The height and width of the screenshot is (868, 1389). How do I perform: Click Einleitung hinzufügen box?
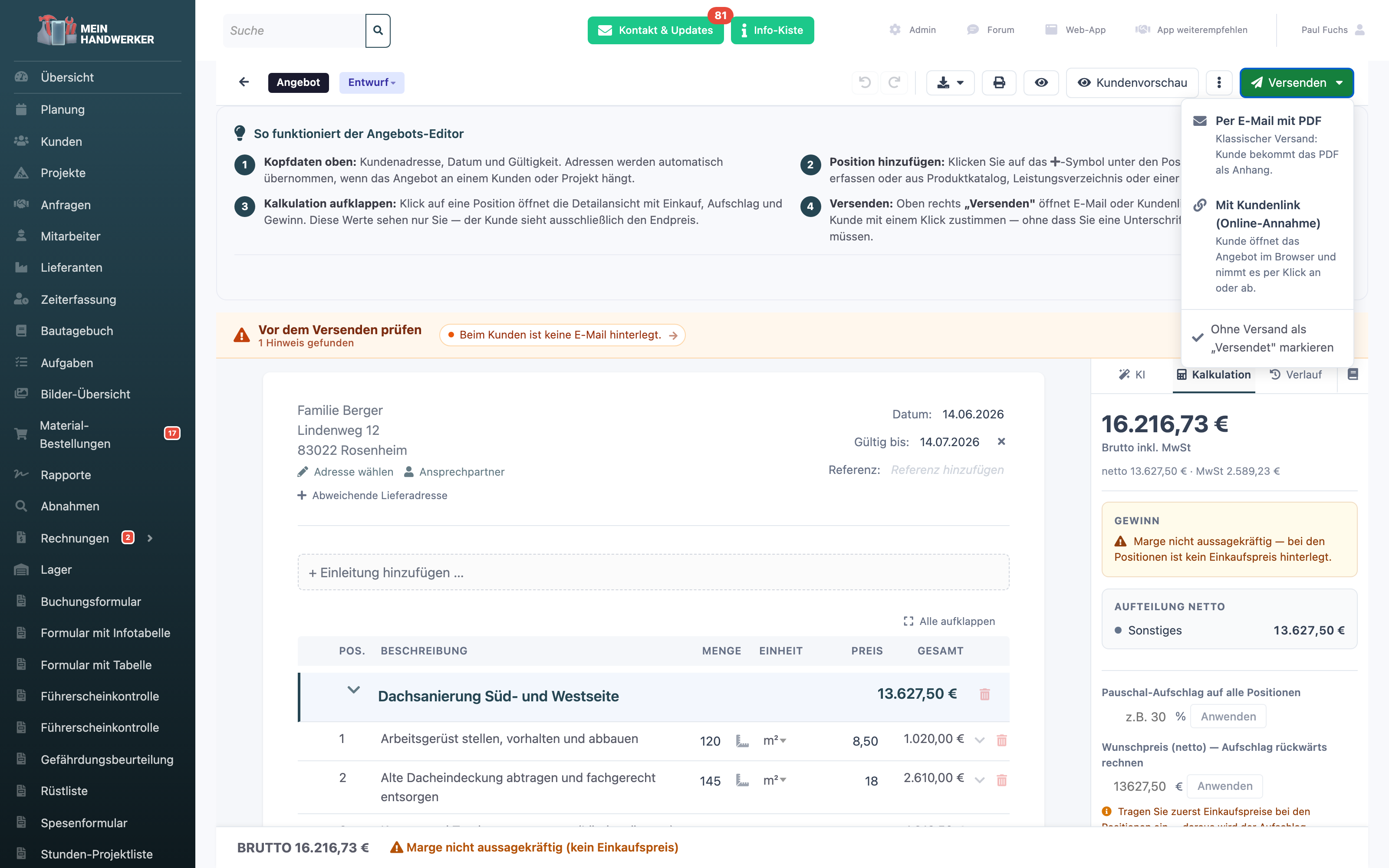(653, 572)
